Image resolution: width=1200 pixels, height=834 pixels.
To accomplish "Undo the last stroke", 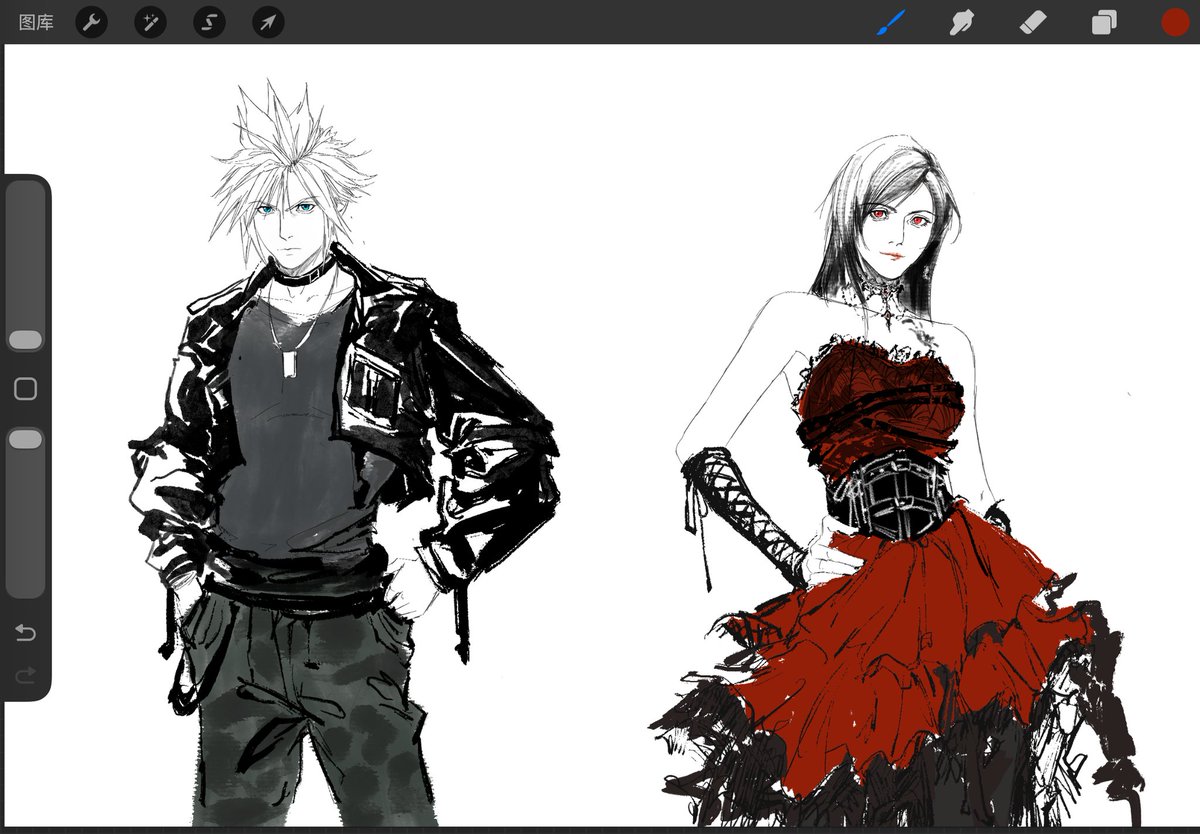I will 25,633.
